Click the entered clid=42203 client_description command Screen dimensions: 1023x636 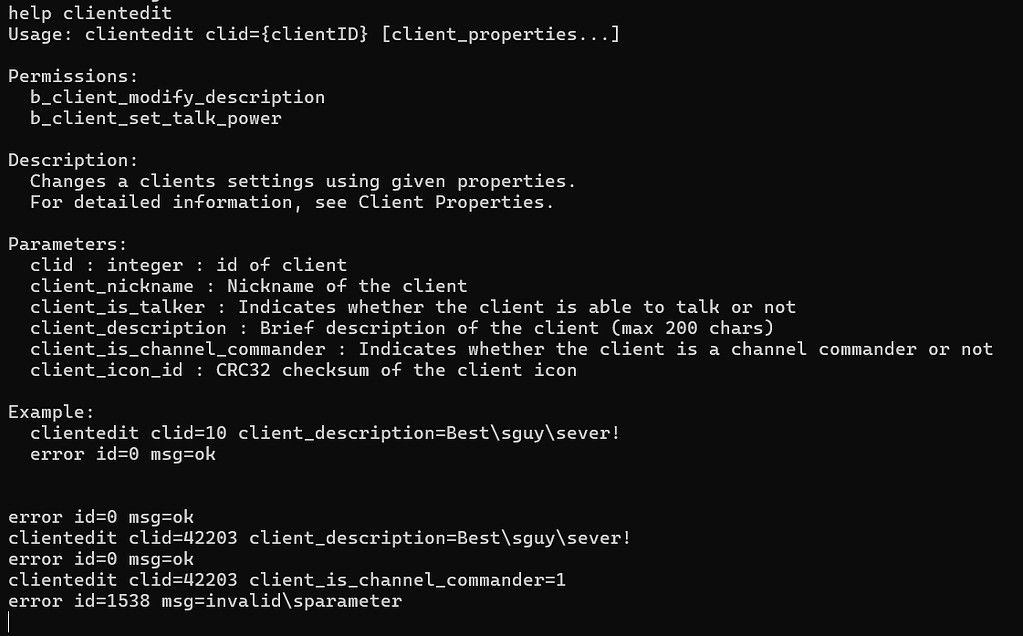(319, 538)
